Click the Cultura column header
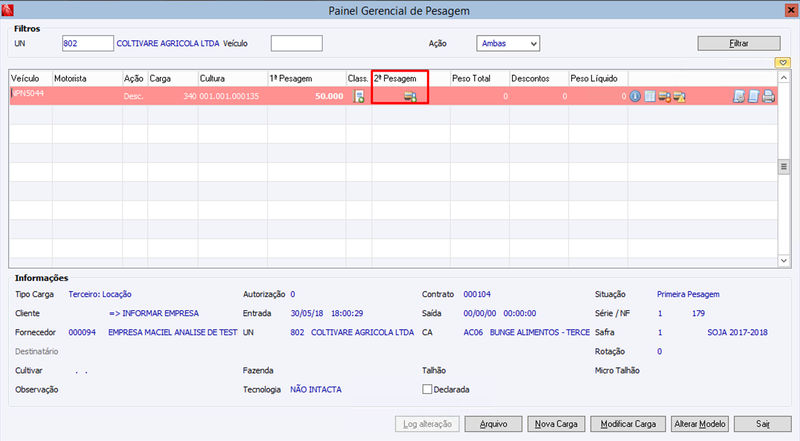Screen dimensions: 800x441 (x=233, y=79)
